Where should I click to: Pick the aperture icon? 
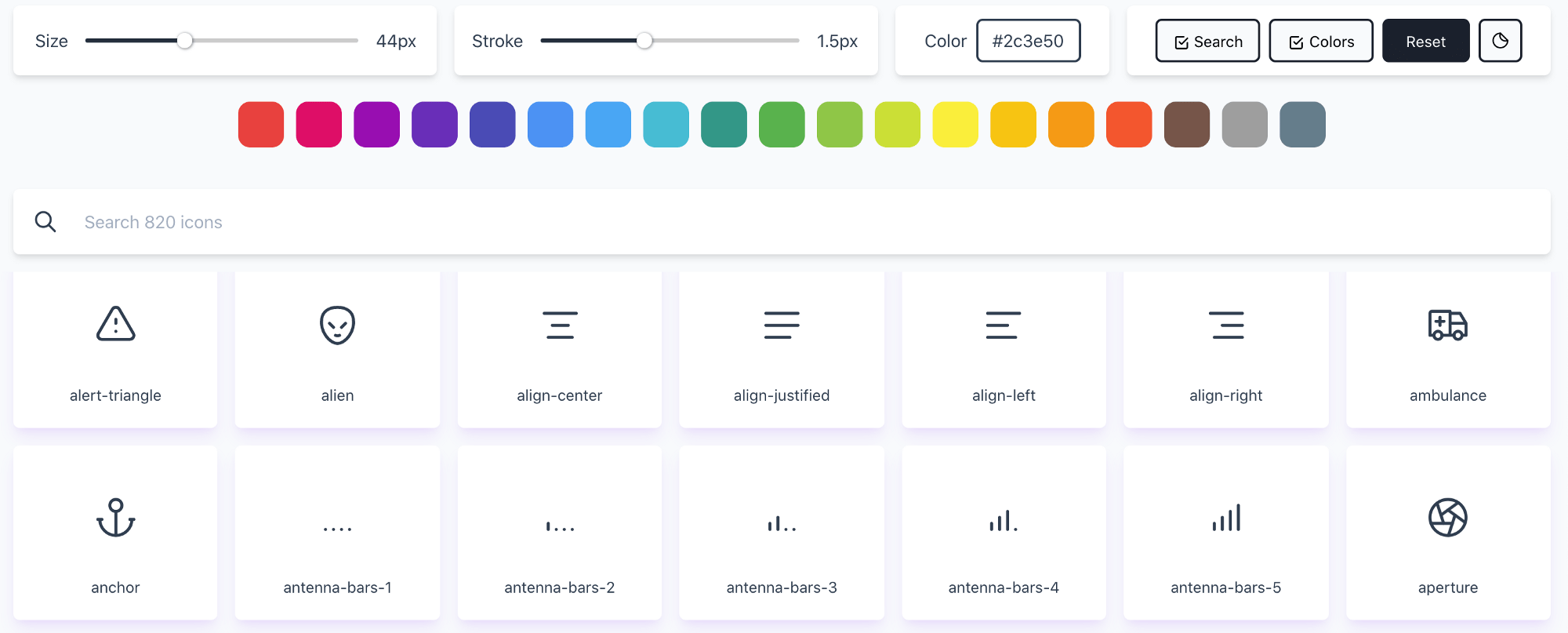[x=1447, y=518]
